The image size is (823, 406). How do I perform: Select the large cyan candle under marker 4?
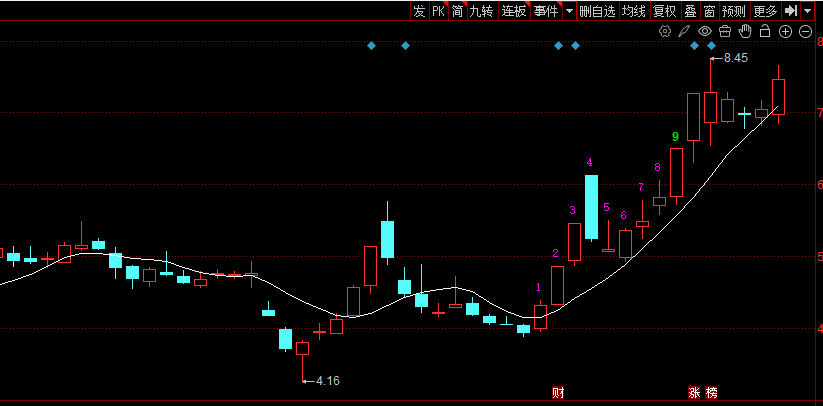click(592, 207)
